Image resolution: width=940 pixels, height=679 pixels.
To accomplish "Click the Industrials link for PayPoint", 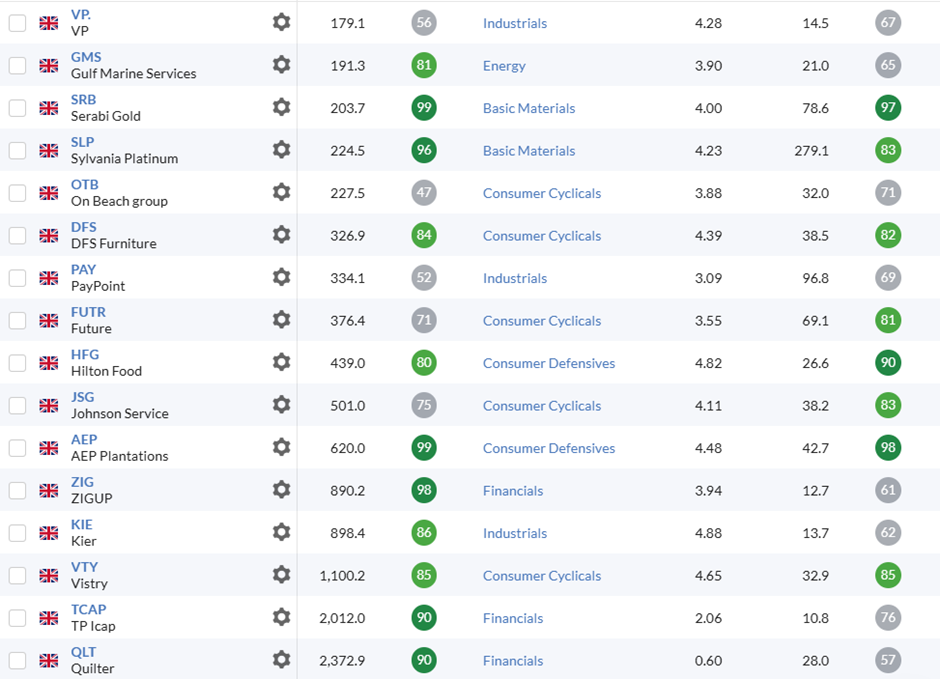I will [514, 279].
